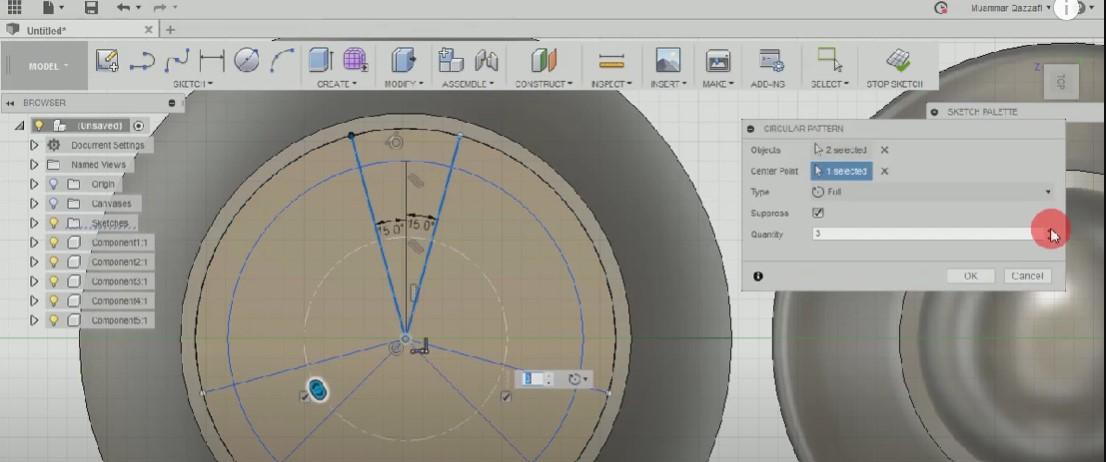Close the Untitled* document tab
Screen dimensions: 1106x462
148,30
